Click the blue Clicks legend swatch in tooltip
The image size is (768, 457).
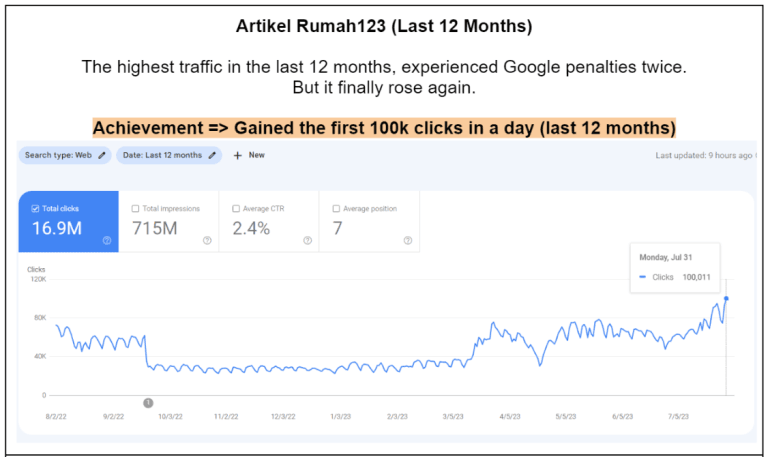point(643,277)
